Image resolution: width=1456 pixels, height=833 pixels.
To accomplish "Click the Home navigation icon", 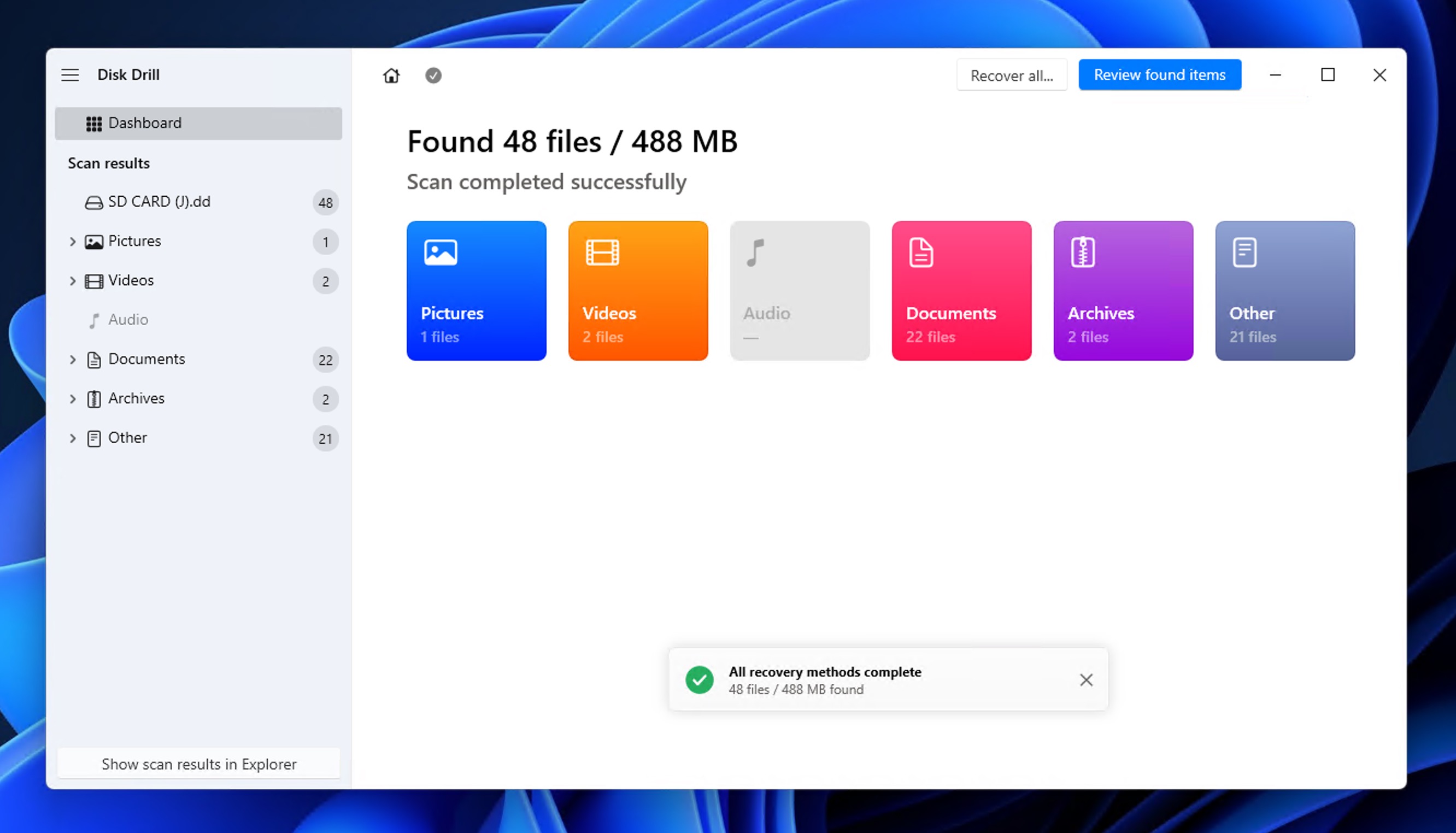I will click(391, 75).
